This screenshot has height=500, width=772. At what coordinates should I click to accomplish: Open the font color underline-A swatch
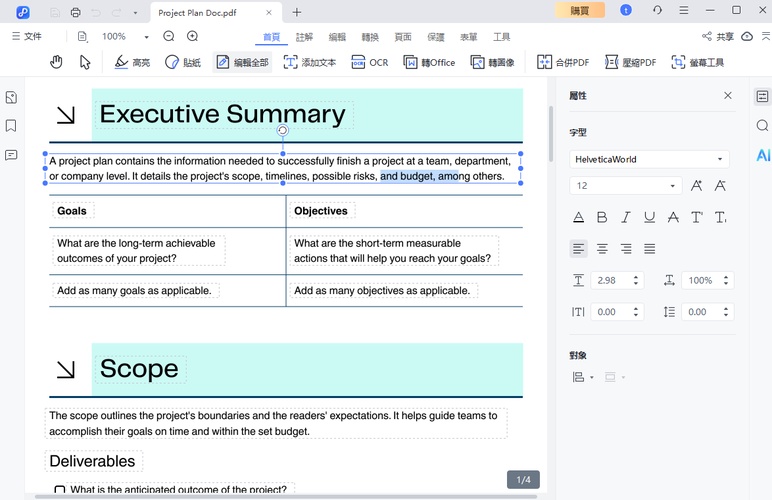pyautogui.click(x=578, y=217)
